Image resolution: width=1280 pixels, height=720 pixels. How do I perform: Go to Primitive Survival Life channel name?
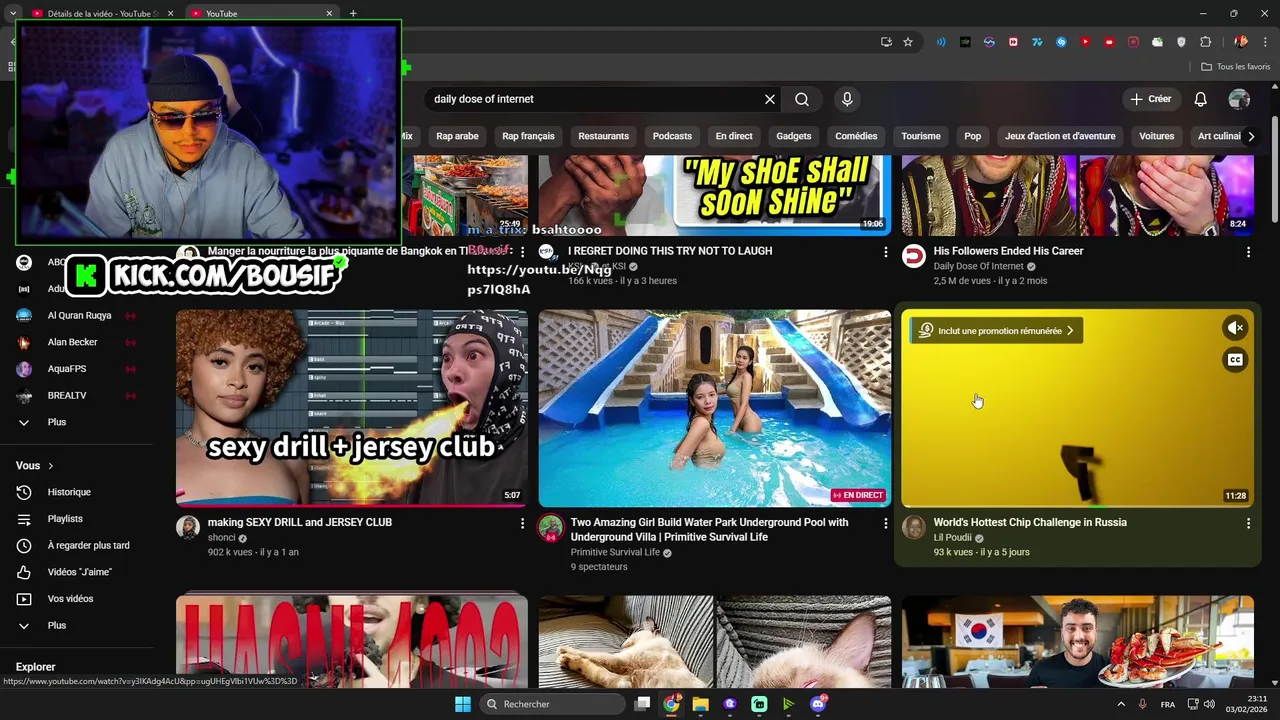(x=615, y=552)
